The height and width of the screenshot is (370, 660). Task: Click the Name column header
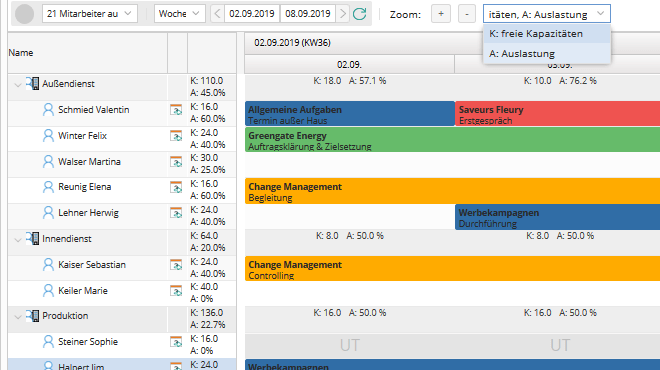click(x=88, y=53)
